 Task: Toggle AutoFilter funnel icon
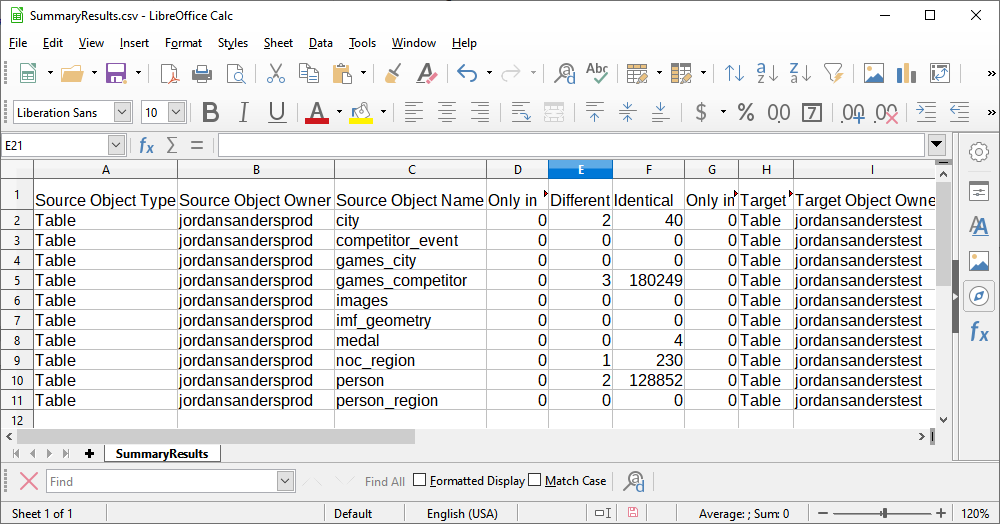[x=834, y=73]
